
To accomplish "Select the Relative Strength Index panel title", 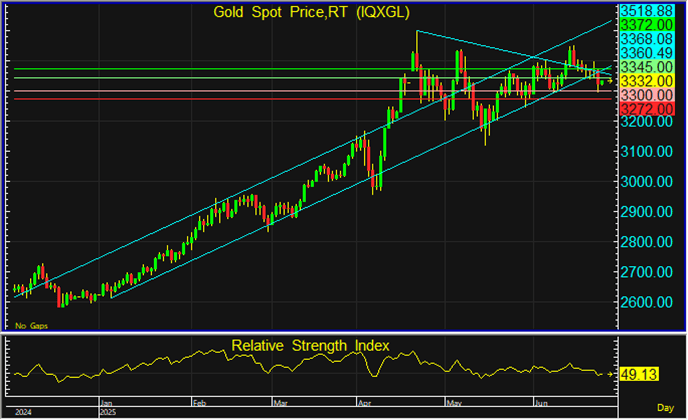I will coord(310,346).
